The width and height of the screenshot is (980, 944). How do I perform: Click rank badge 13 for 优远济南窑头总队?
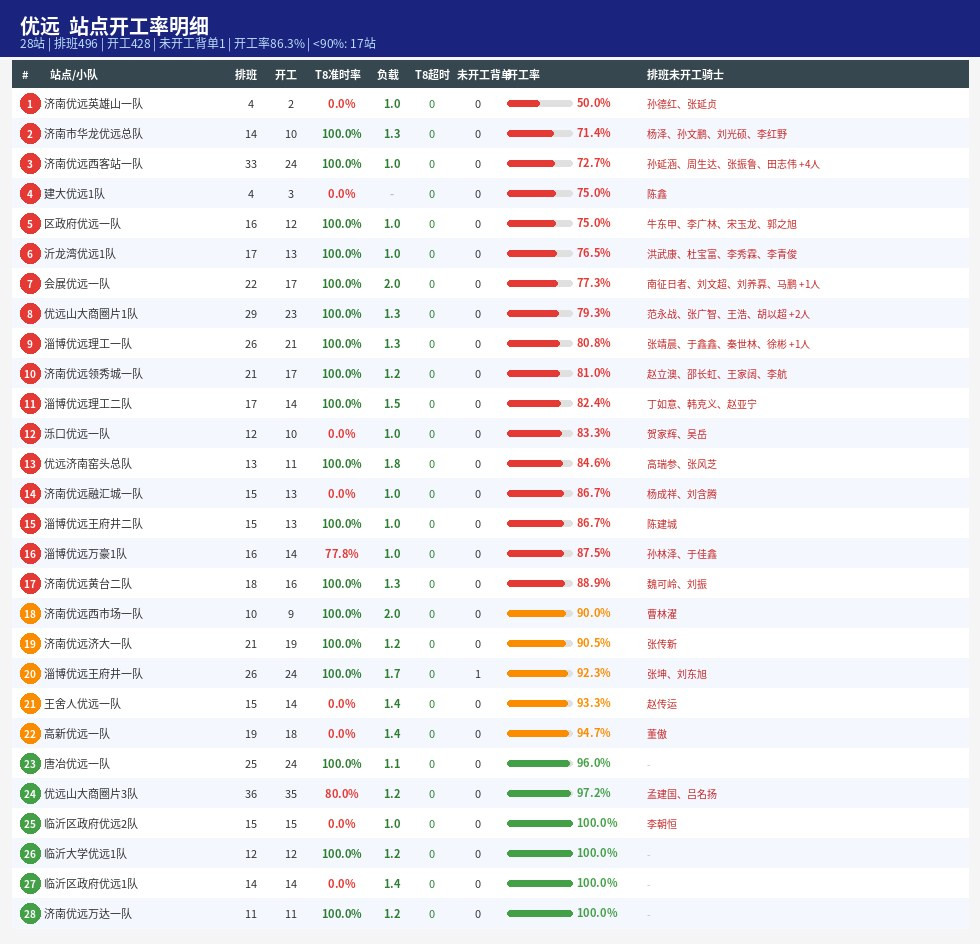tap(29, 464)
